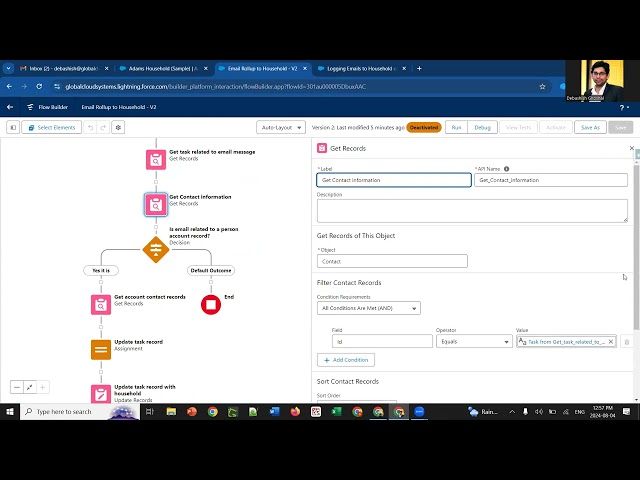
Task: Click the Redo arrow icon
Action: pyautogui.click(x=103, y=127)
